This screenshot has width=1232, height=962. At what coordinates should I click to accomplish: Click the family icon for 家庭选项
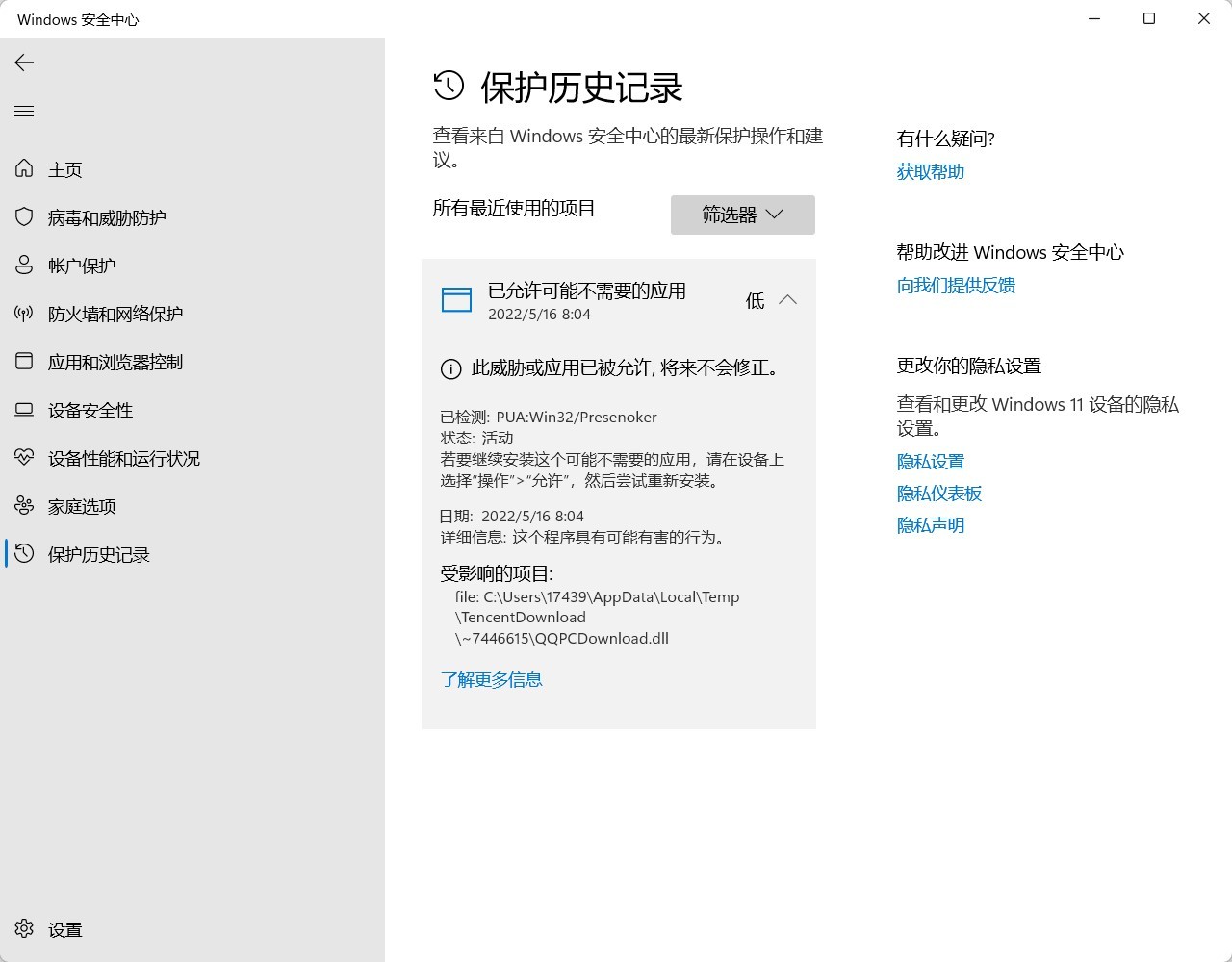point(24,505)
